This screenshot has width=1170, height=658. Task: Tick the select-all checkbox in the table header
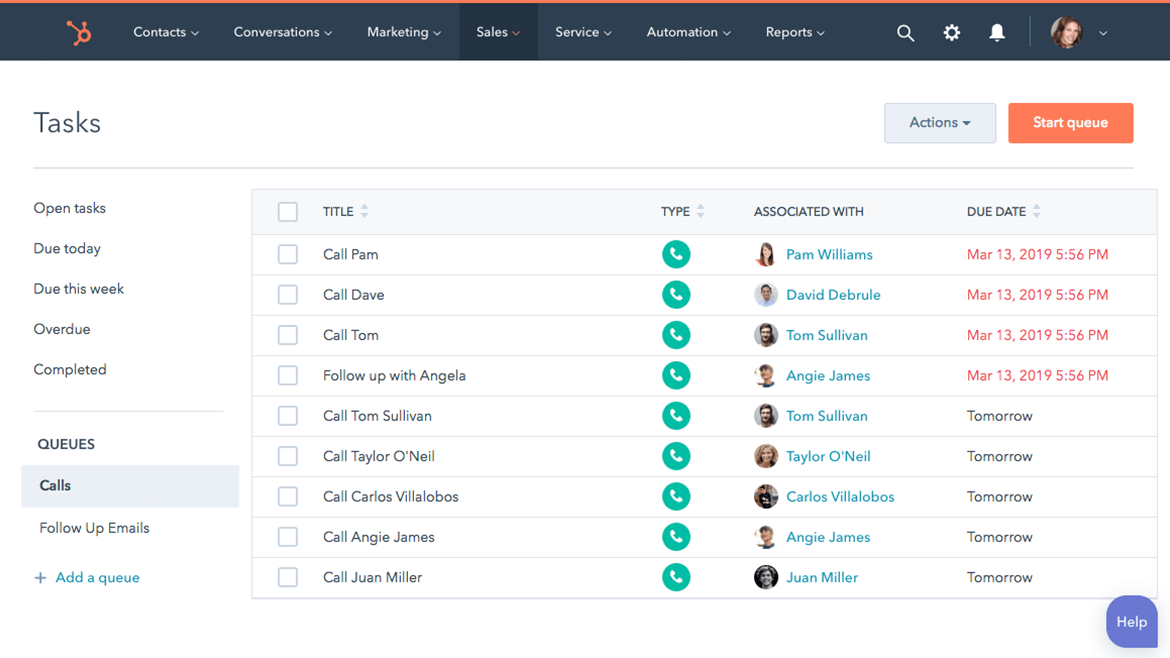[x=287, y=212]
